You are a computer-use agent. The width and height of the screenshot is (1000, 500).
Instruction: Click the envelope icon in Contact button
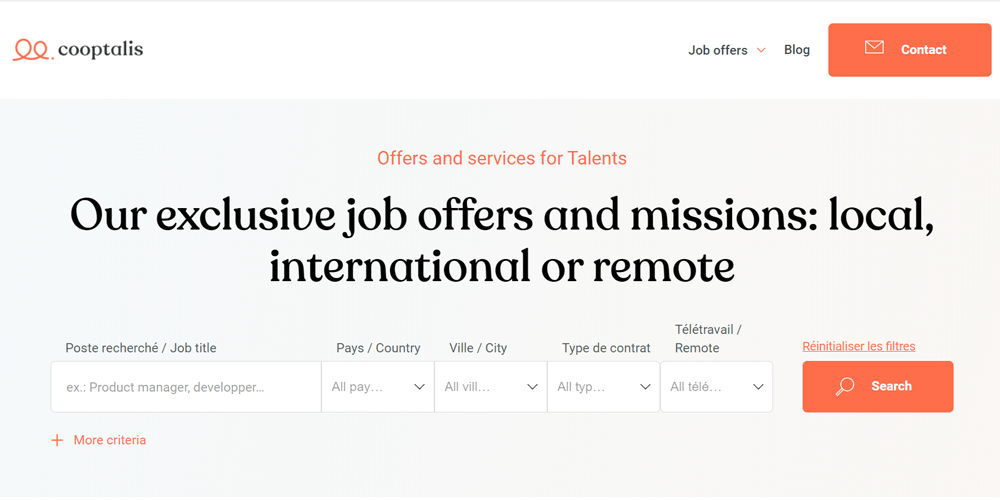(x=874, y=47)
